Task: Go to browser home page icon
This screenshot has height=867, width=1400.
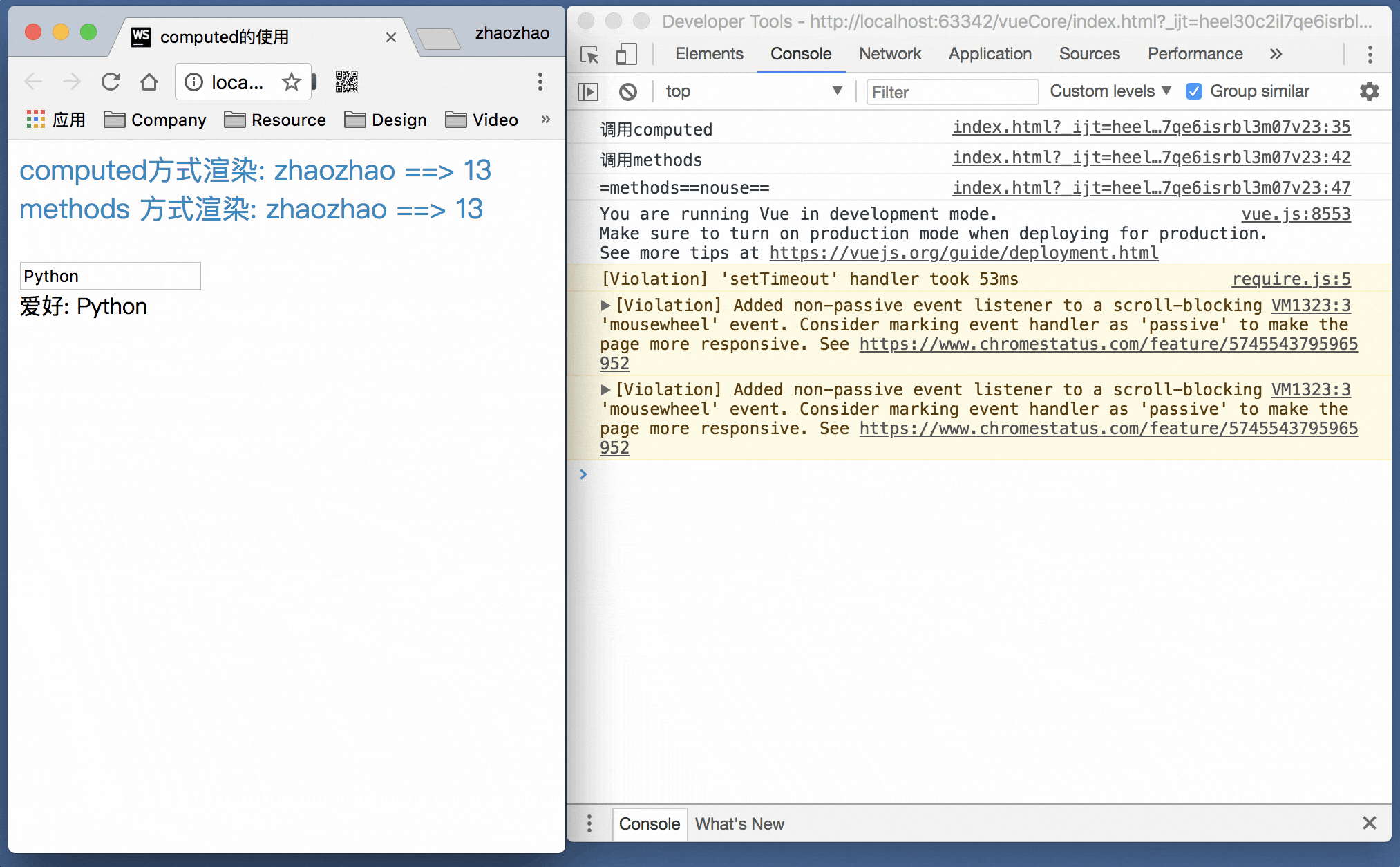Action: point(149,82)
